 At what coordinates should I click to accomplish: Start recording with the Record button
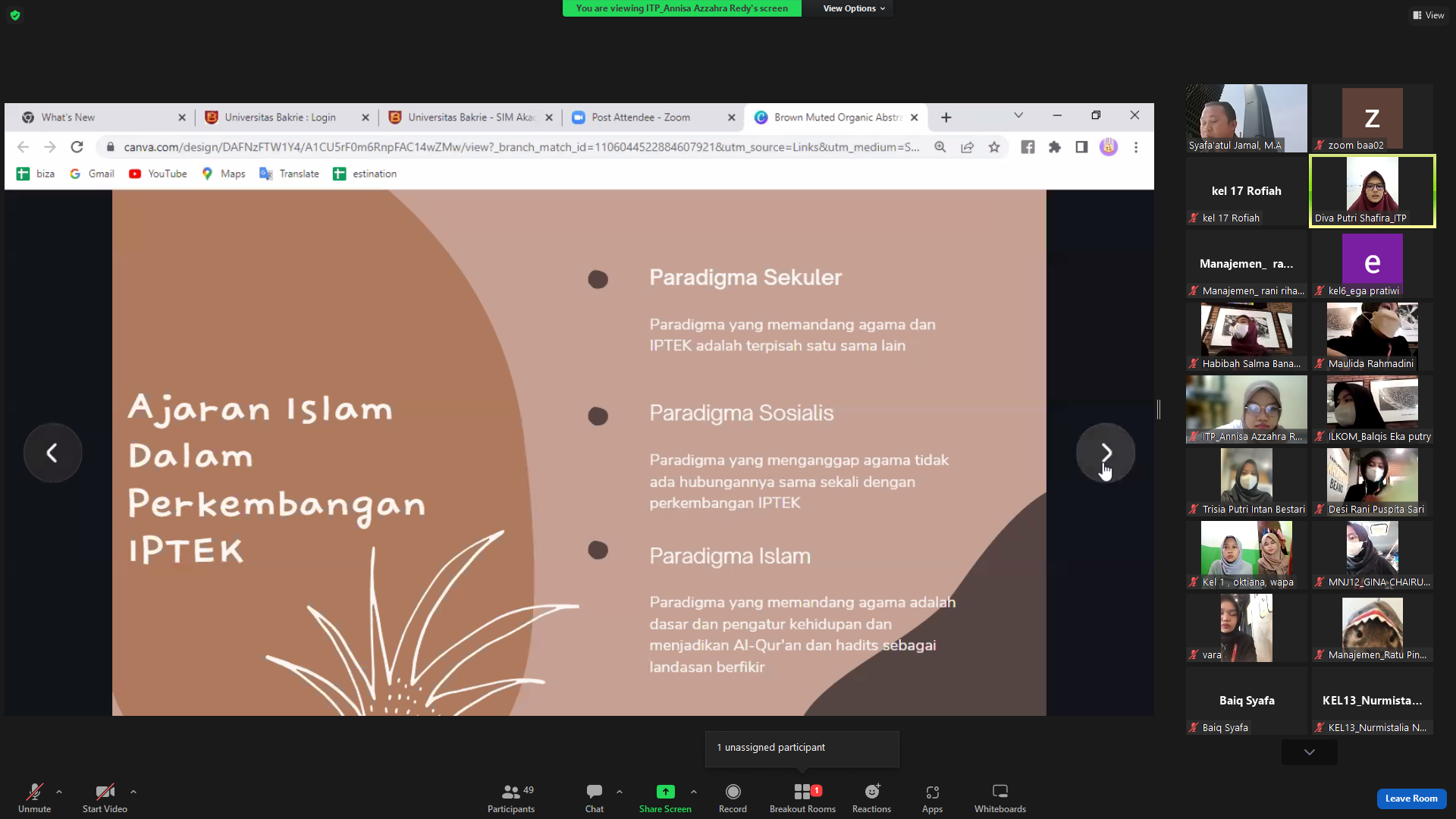point(733,798)
